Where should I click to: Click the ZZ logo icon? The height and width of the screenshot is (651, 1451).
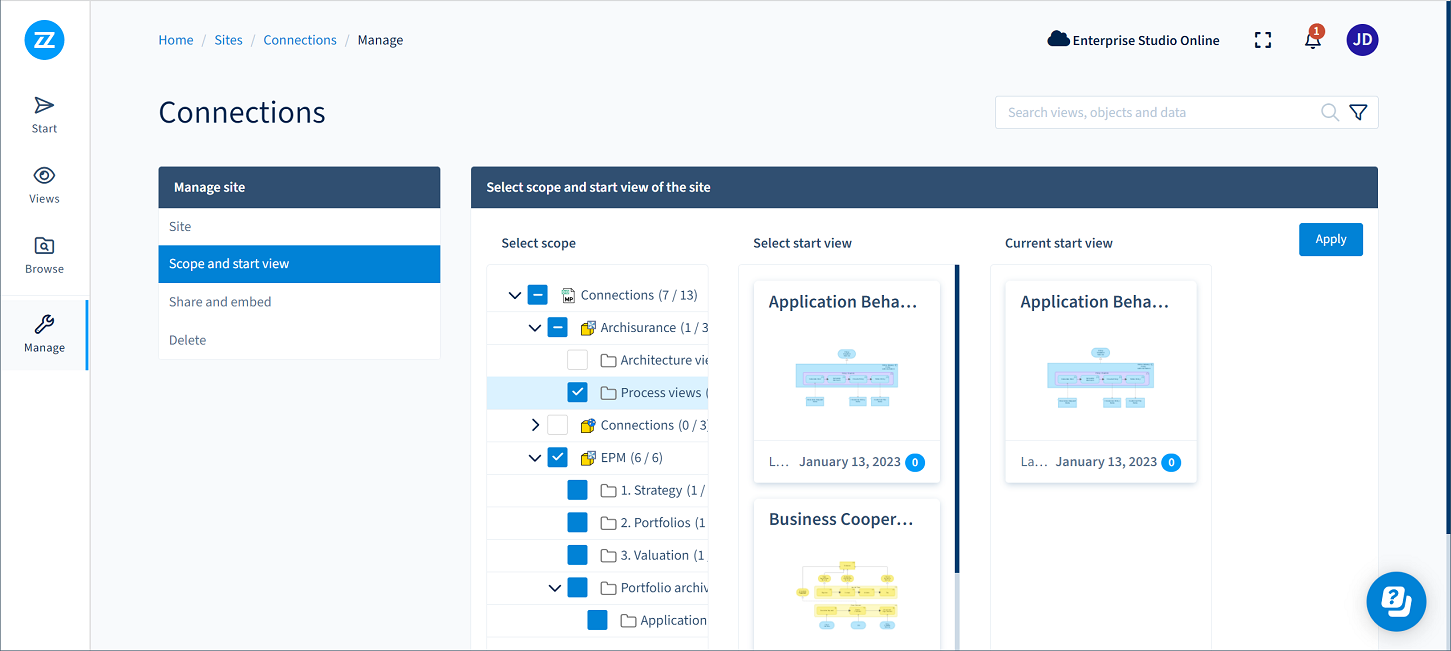[x=44, y=40]
